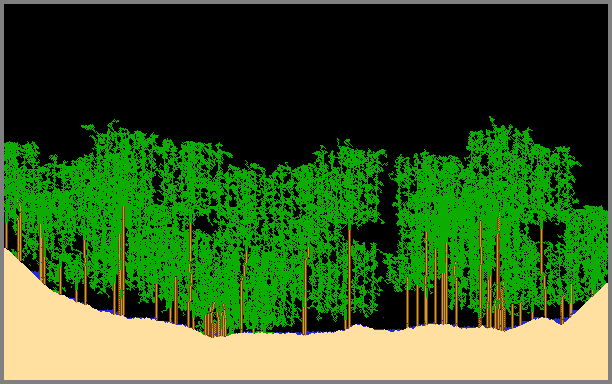
Task: Click the steep sand slope on the left edge
Action: [x=23, y=281]
